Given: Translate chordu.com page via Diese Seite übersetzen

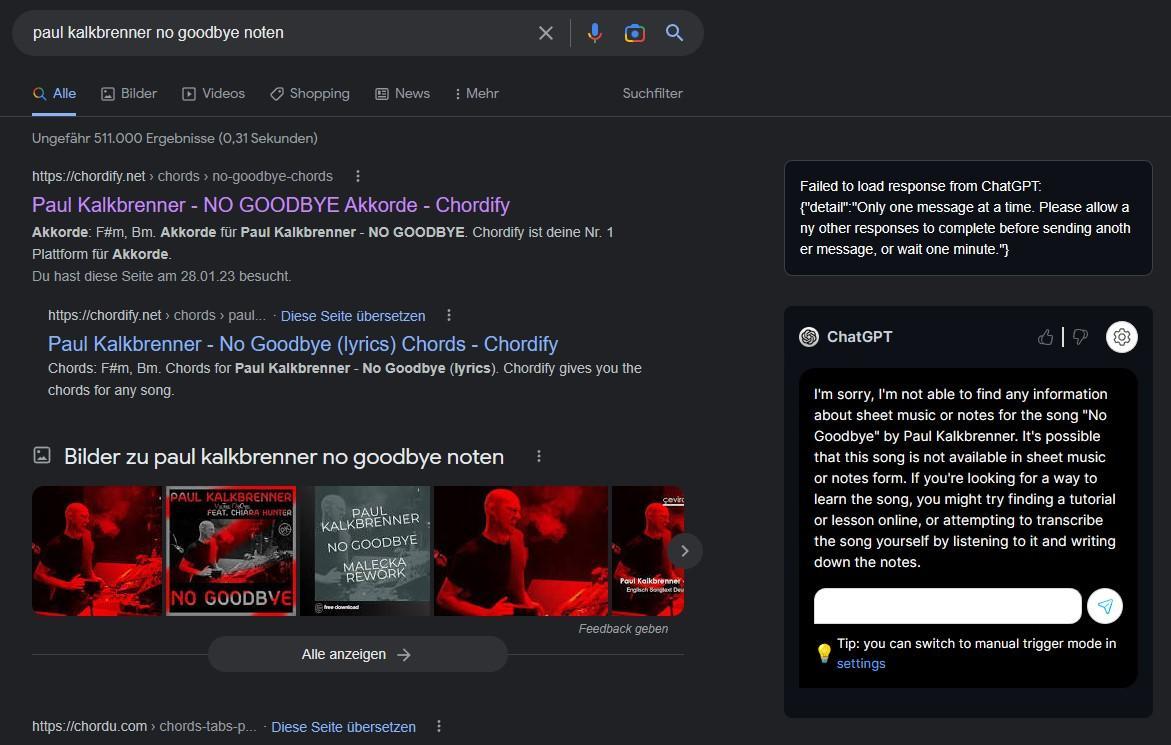Looking at the screenshot, I should tap(344, 727).
